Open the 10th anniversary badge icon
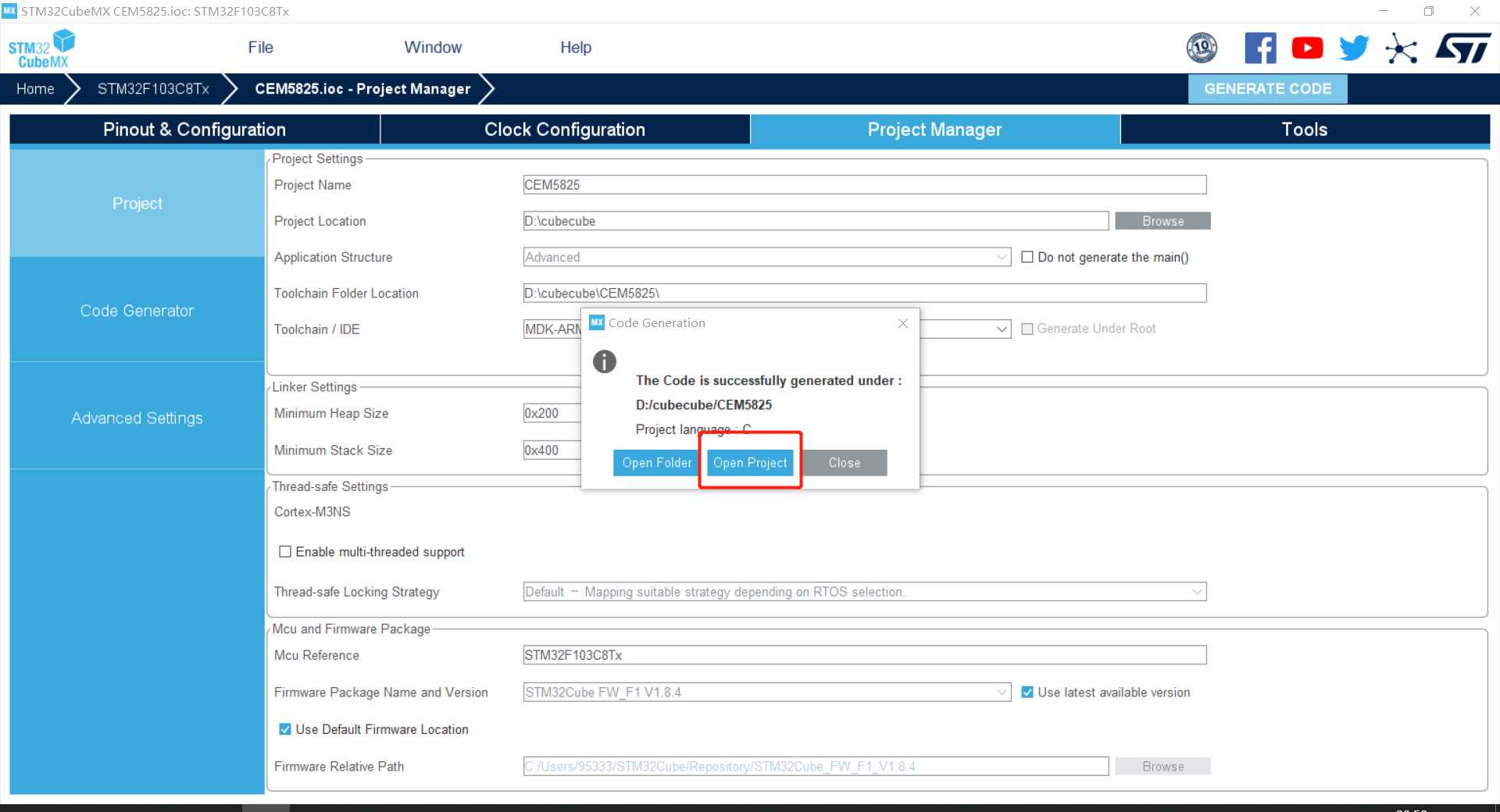Image resolution: width=1500 pixels, height=812 pixels. click(1202, 48)
